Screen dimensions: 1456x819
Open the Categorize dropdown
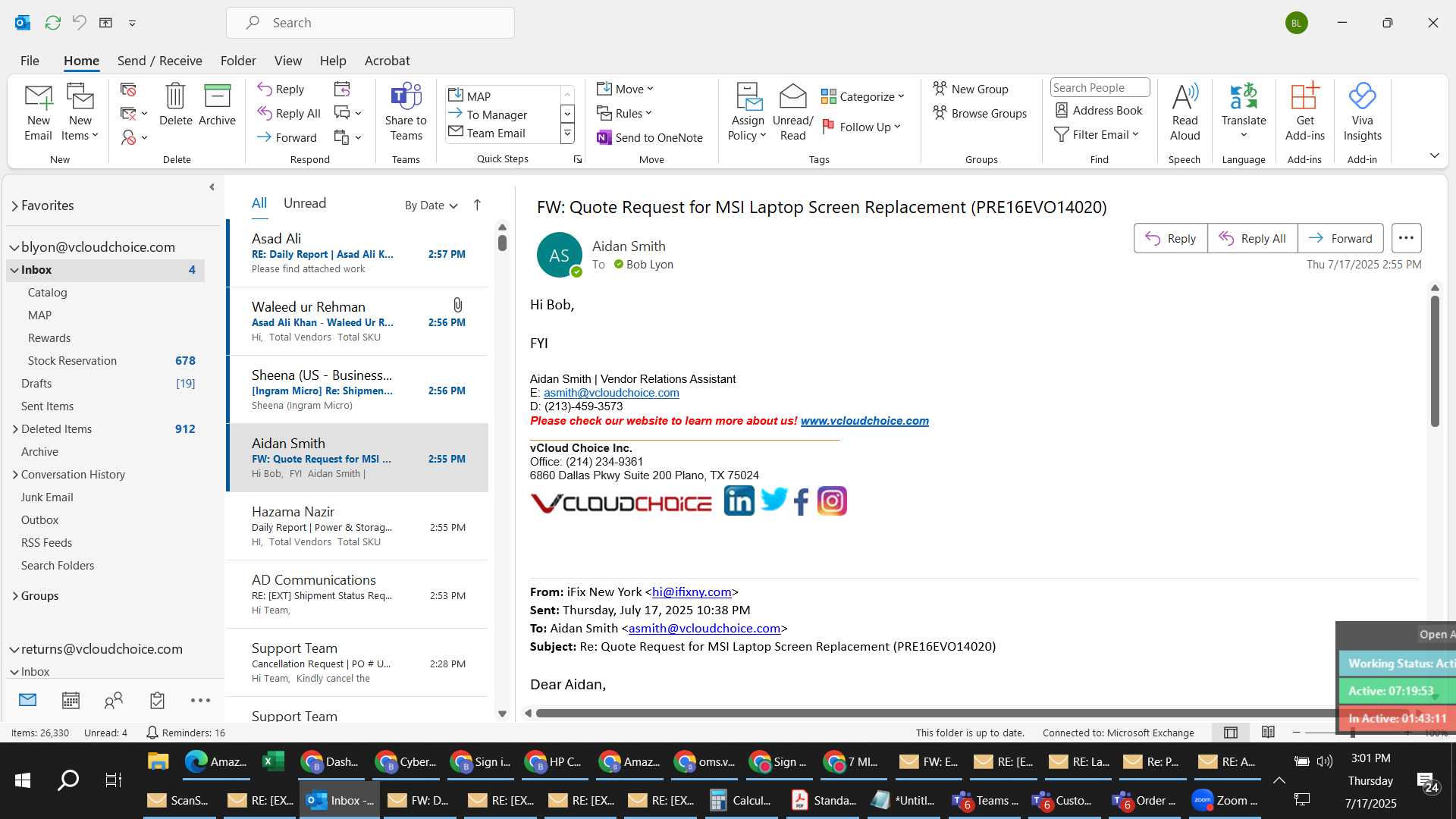[863, 96]
